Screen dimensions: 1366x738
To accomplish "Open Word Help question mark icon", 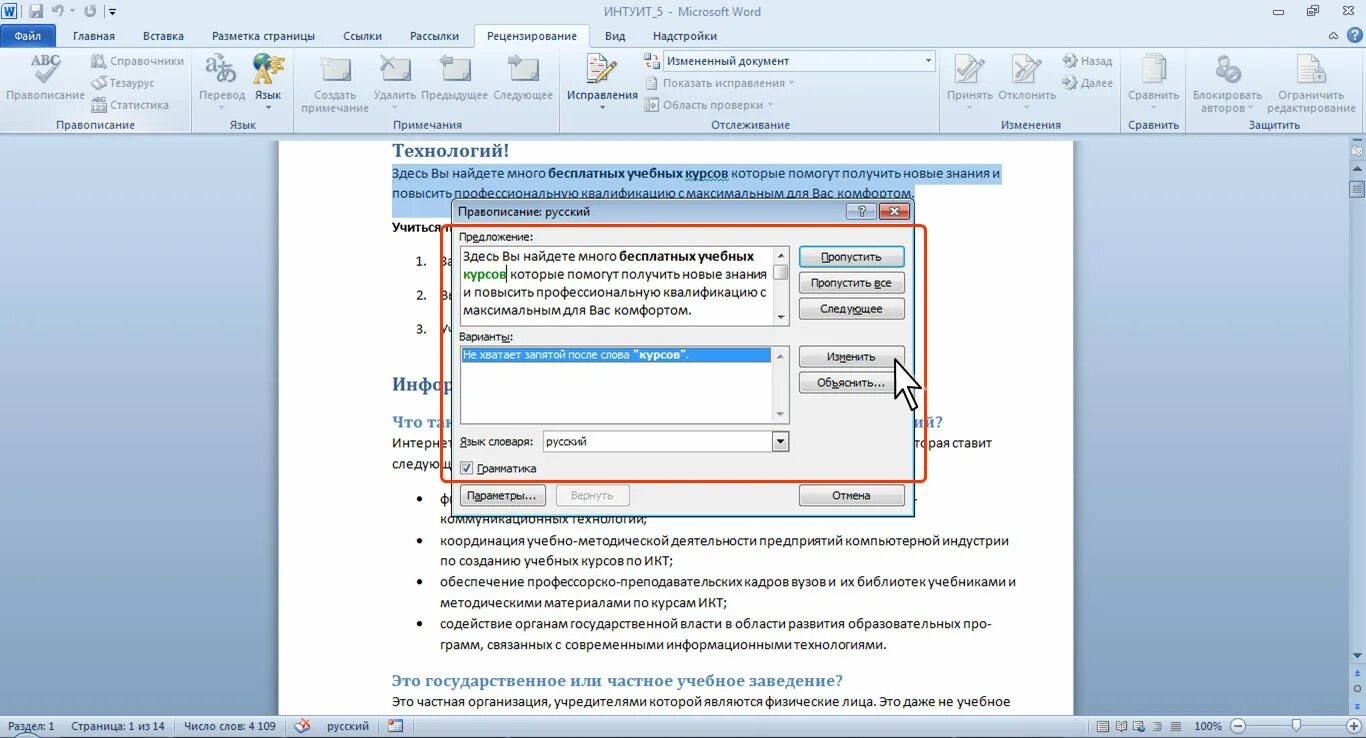I will [1352, 35].
